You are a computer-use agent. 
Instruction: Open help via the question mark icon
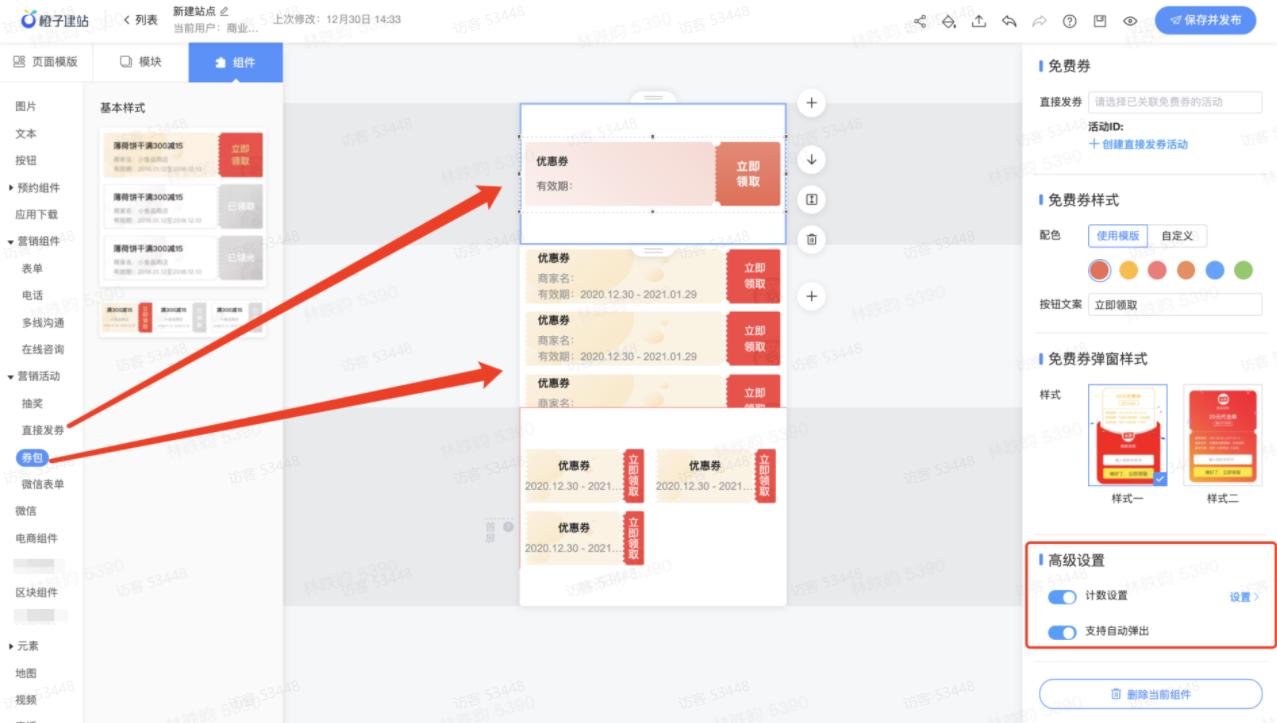(x=1069, y=20)
